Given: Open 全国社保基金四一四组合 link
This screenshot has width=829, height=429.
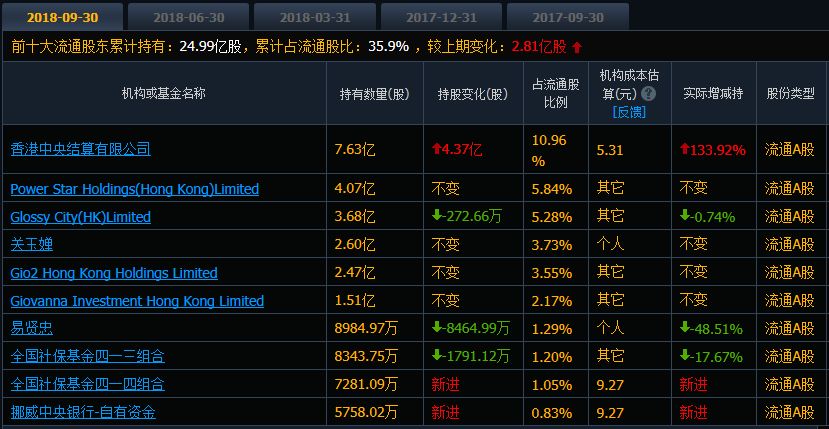Looking at the screenshot, I should pyautogui.click(x=88, y=384).
